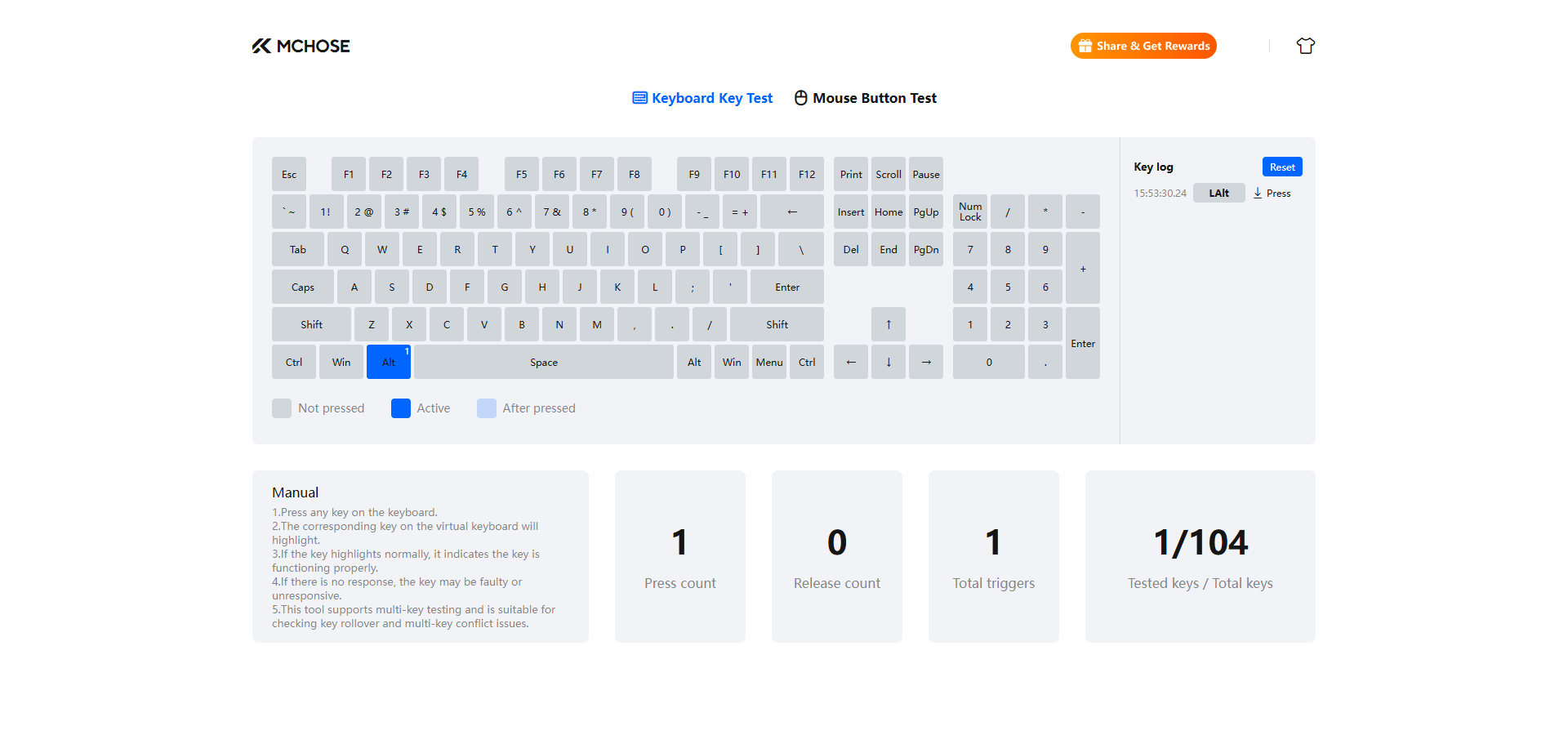Screen dimensions: 1568x744
Task: Click the A key
Action: 354,287
